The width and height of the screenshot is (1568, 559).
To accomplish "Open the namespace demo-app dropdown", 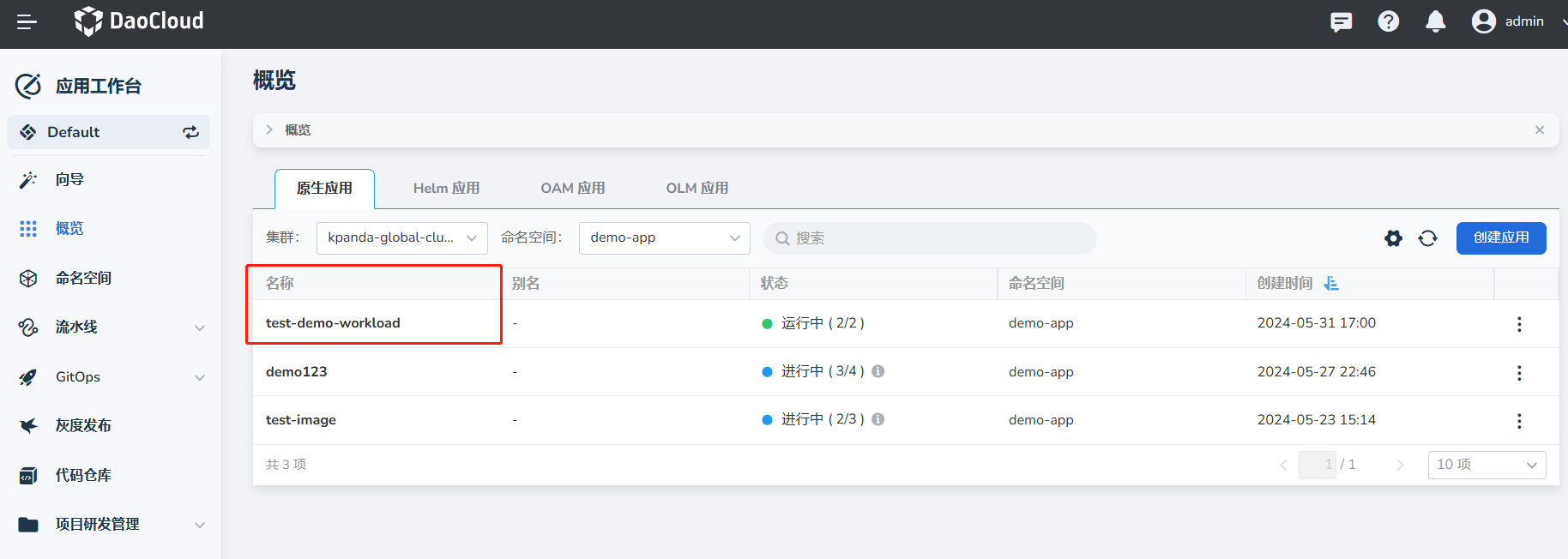I will coord(664,238).
